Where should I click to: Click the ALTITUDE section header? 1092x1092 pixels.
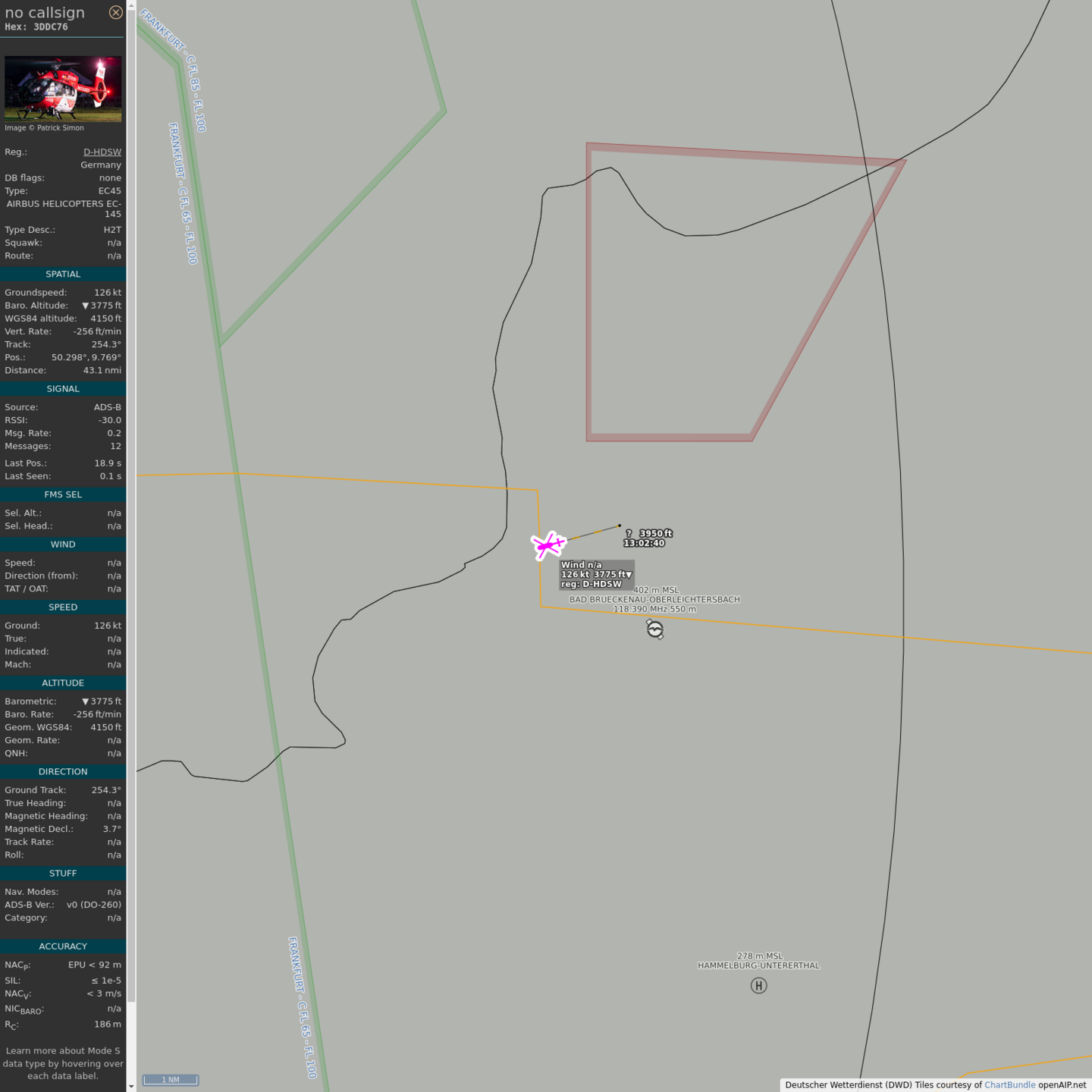pyautogui.click(x=63, y=682)
